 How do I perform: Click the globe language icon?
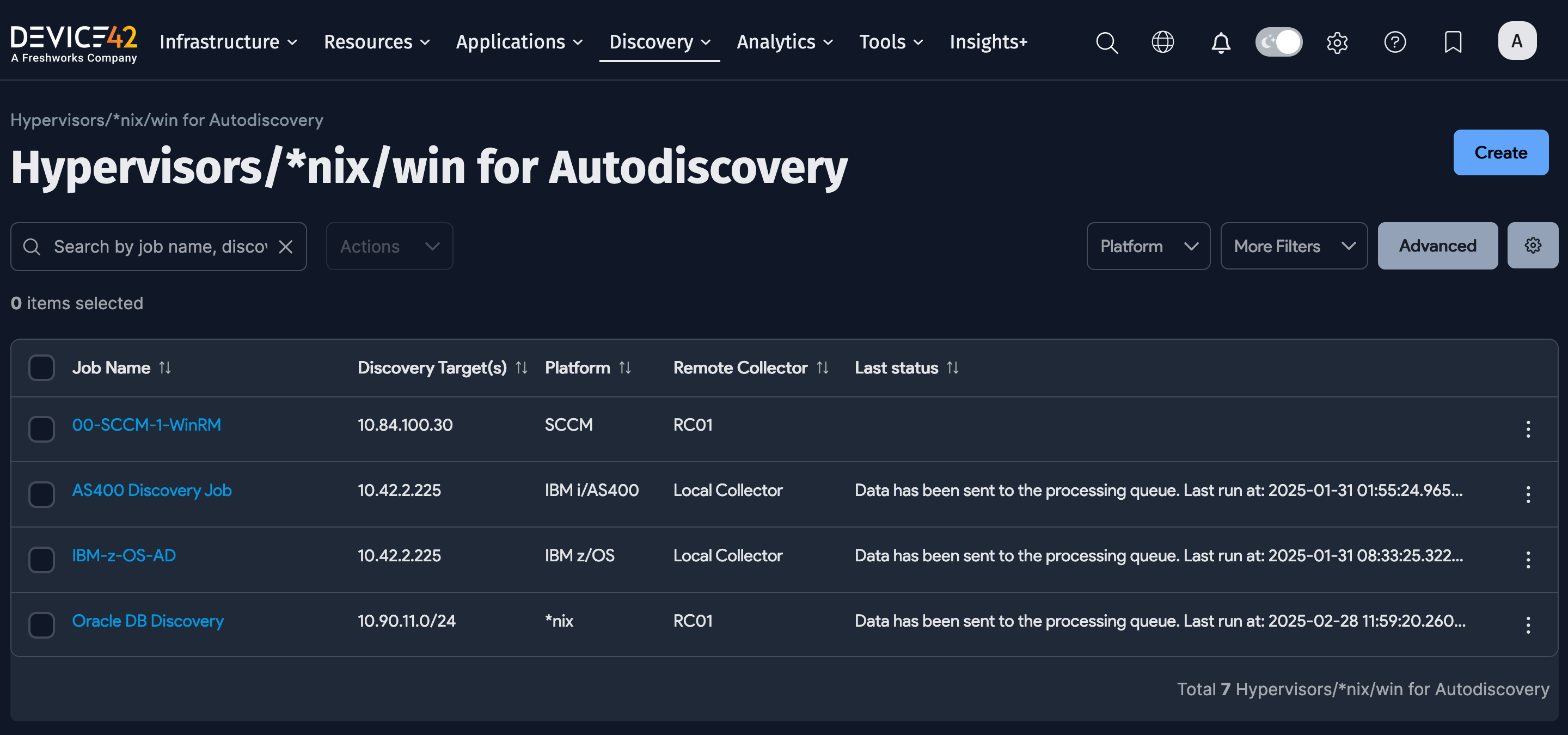coord(1162,42)
